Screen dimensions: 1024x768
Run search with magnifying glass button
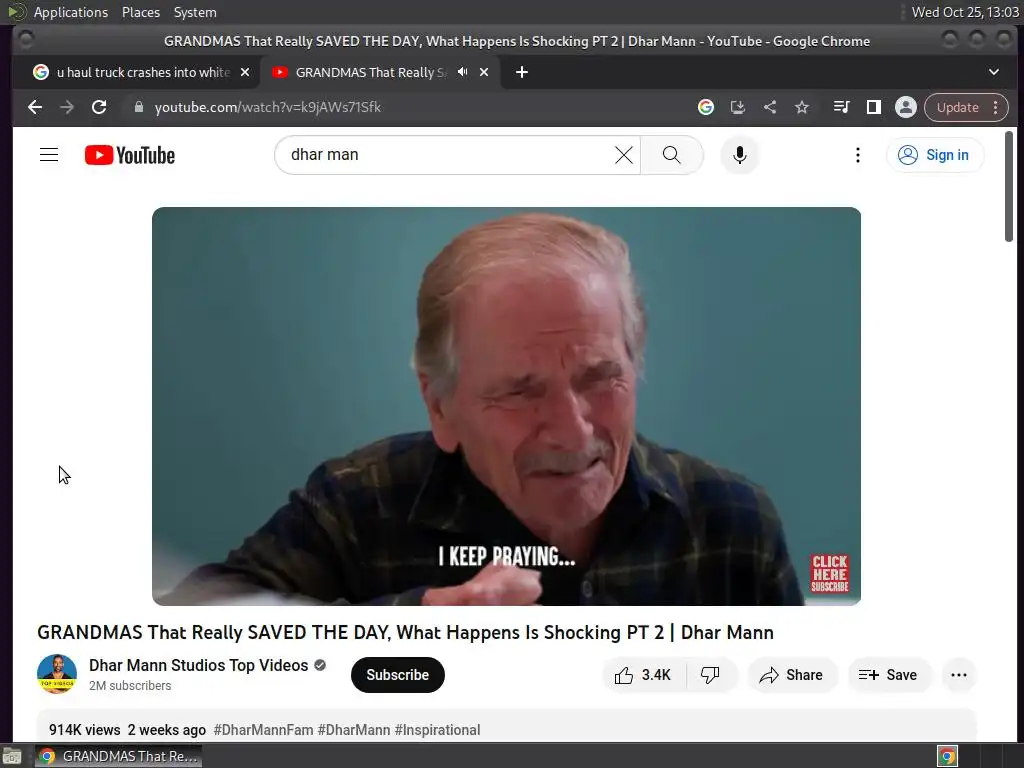[x=672, y=155]
